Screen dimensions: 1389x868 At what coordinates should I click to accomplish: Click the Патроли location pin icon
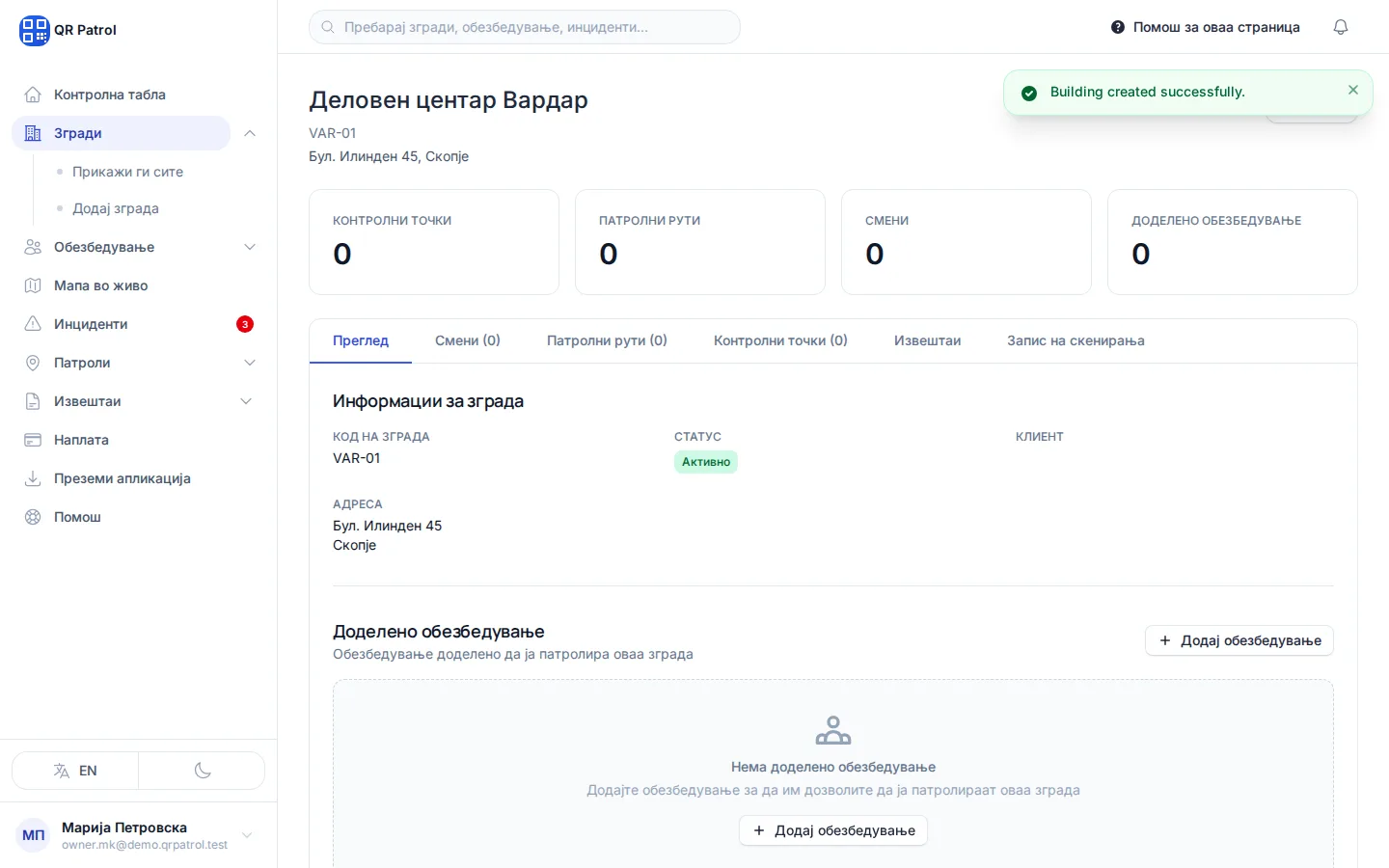click(x=33, y=363)
